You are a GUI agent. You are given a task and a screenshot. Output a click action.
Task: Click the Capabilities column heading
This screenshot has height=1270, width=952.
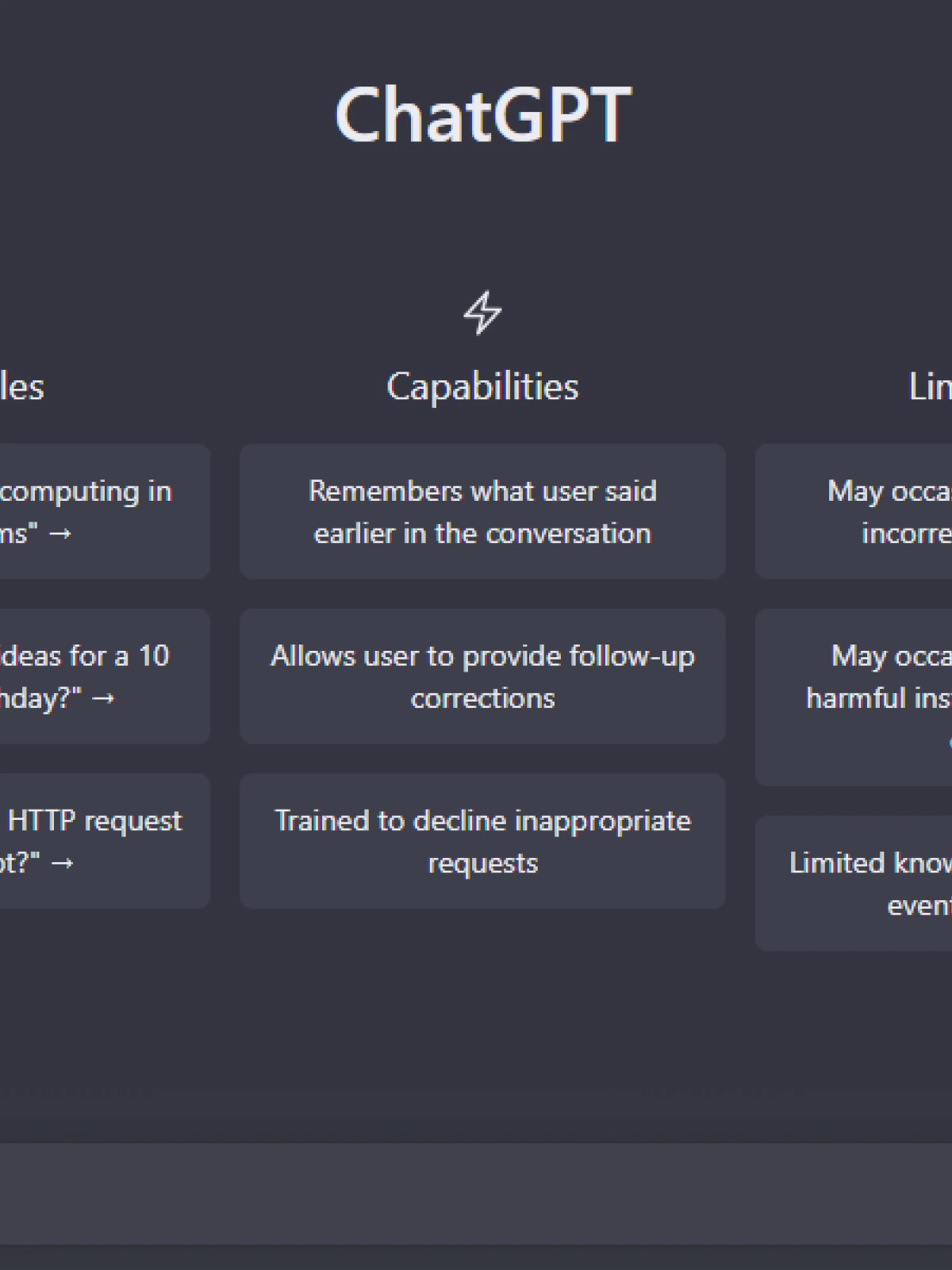tap(482, 387)
